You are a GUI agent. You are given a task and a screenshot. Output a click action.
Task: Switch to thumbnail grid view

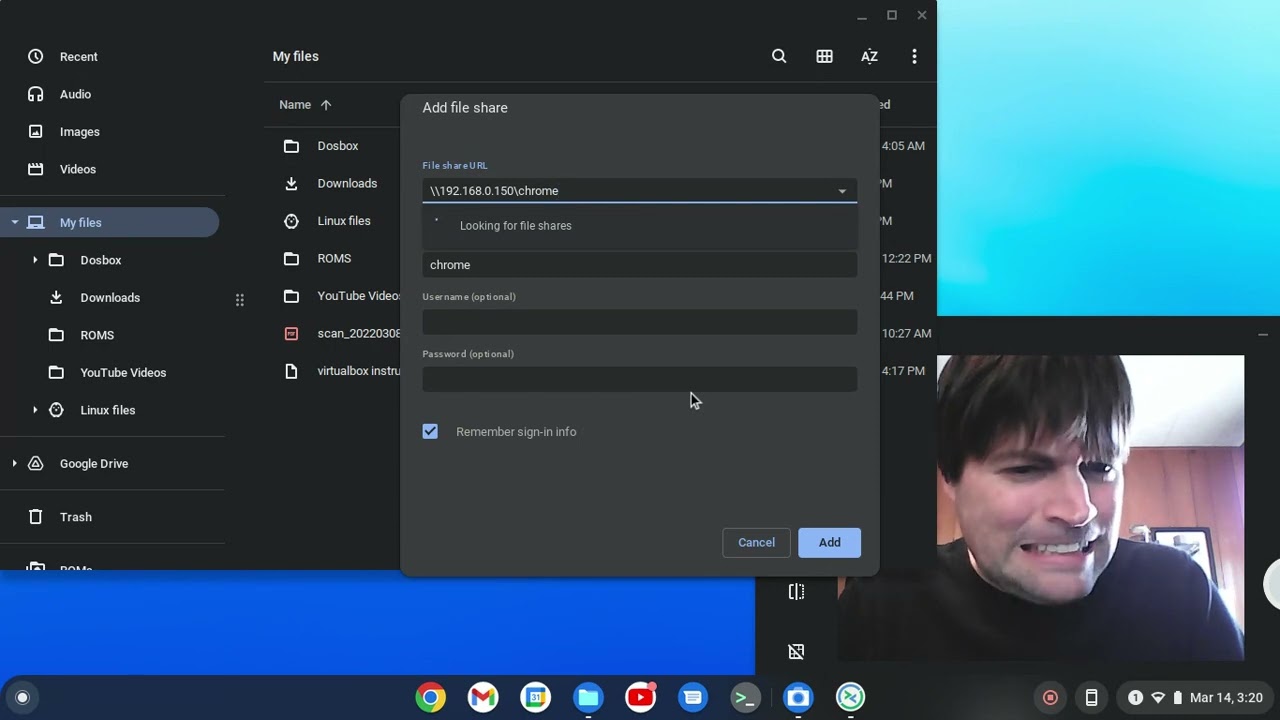pos(824,56)
